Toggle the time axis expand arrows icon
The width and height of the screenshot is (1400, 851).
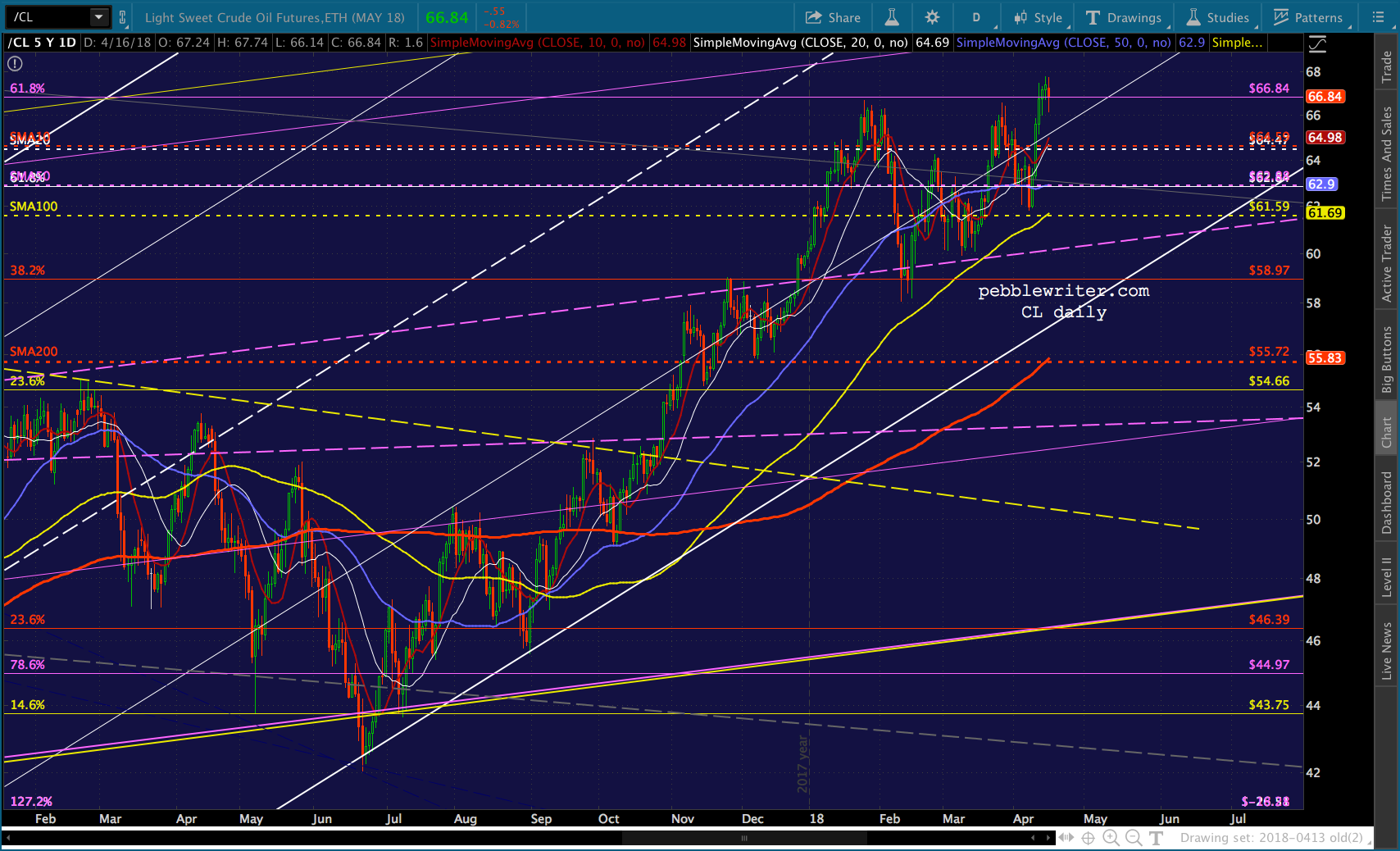pos(1066,837)
